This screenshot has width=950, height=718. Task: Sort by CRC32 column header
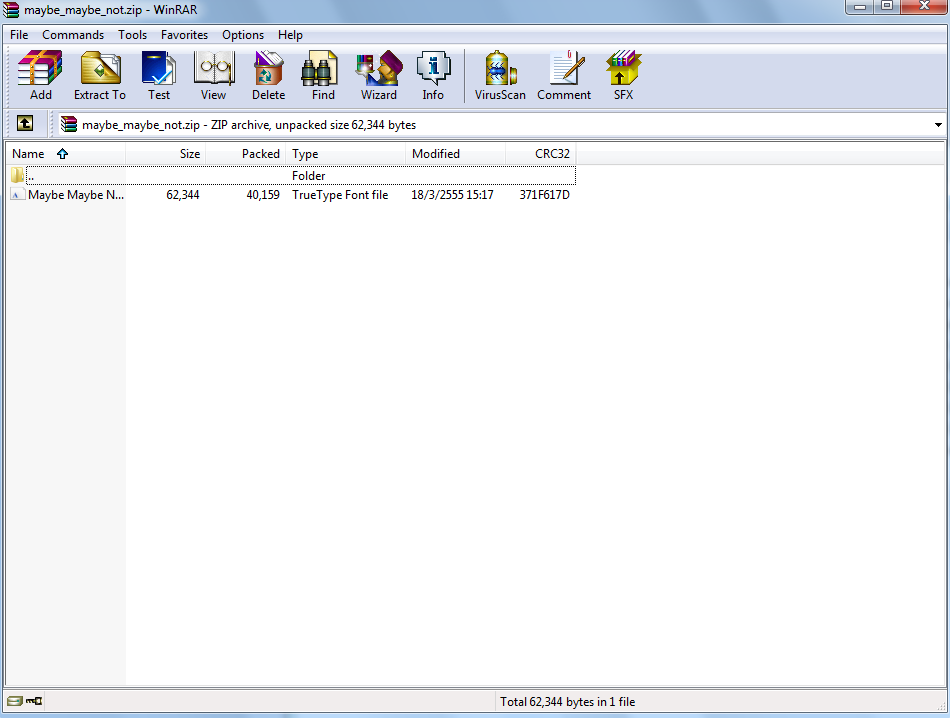(x=540, y=154)
